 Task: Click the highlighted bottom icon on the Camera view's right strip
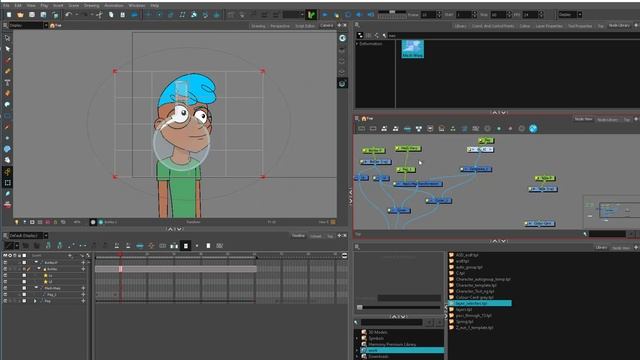342,83
